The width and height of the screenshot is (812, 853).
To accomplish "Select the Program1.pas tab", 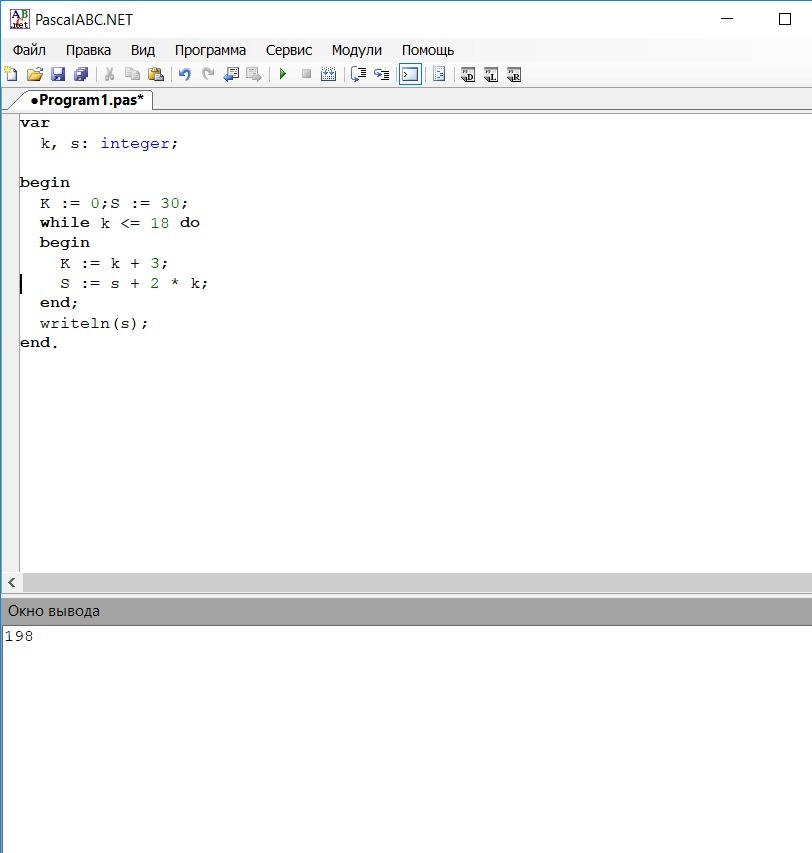I will click(87, 100).
